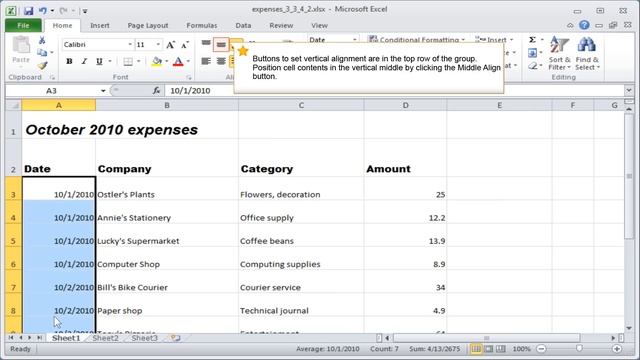Open Font dialog launcher
The width and height of the screenshot is (640, 360).
[189, 77]
